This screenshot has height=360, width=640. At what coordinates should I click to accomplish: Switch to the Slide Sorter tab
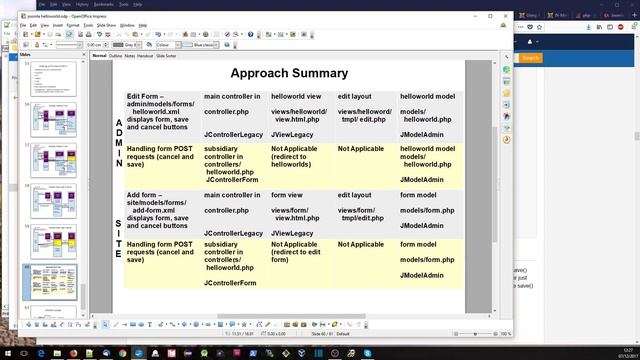click(x=166, y=56)
